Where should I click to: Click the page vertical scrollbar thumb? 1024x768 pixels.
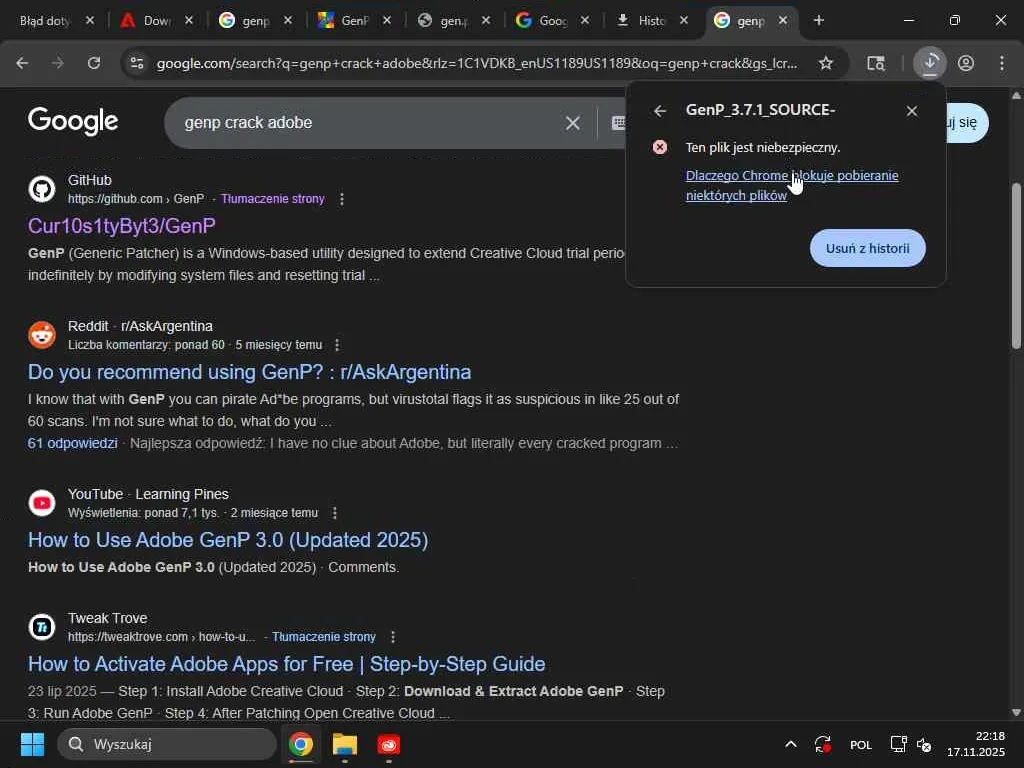[1016, 266]
